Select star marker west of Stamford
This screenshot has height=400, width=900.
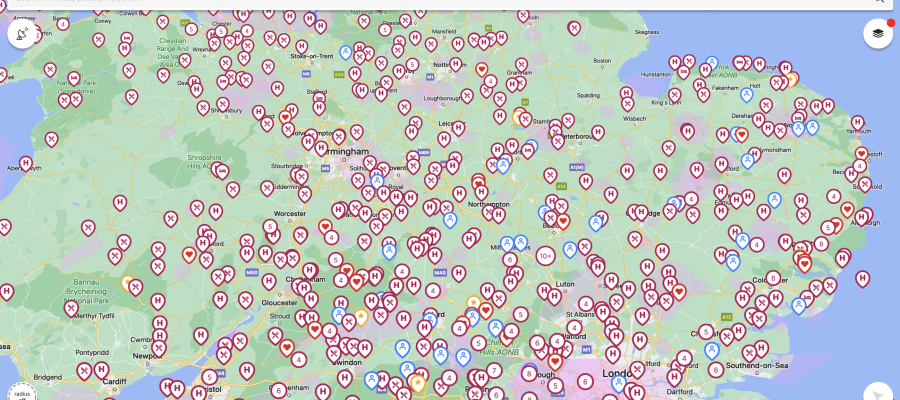(519, 117)
